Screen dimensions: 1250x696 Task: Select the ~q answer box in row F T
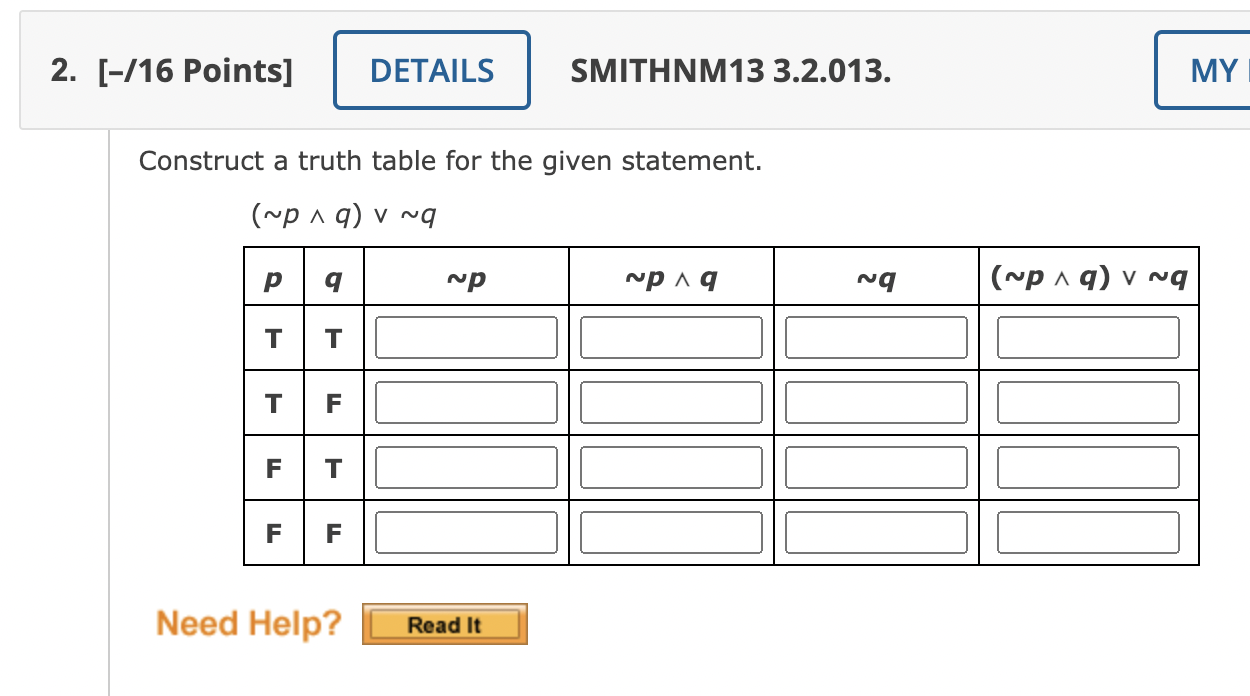pyautogui.click(x=875, y=467)
